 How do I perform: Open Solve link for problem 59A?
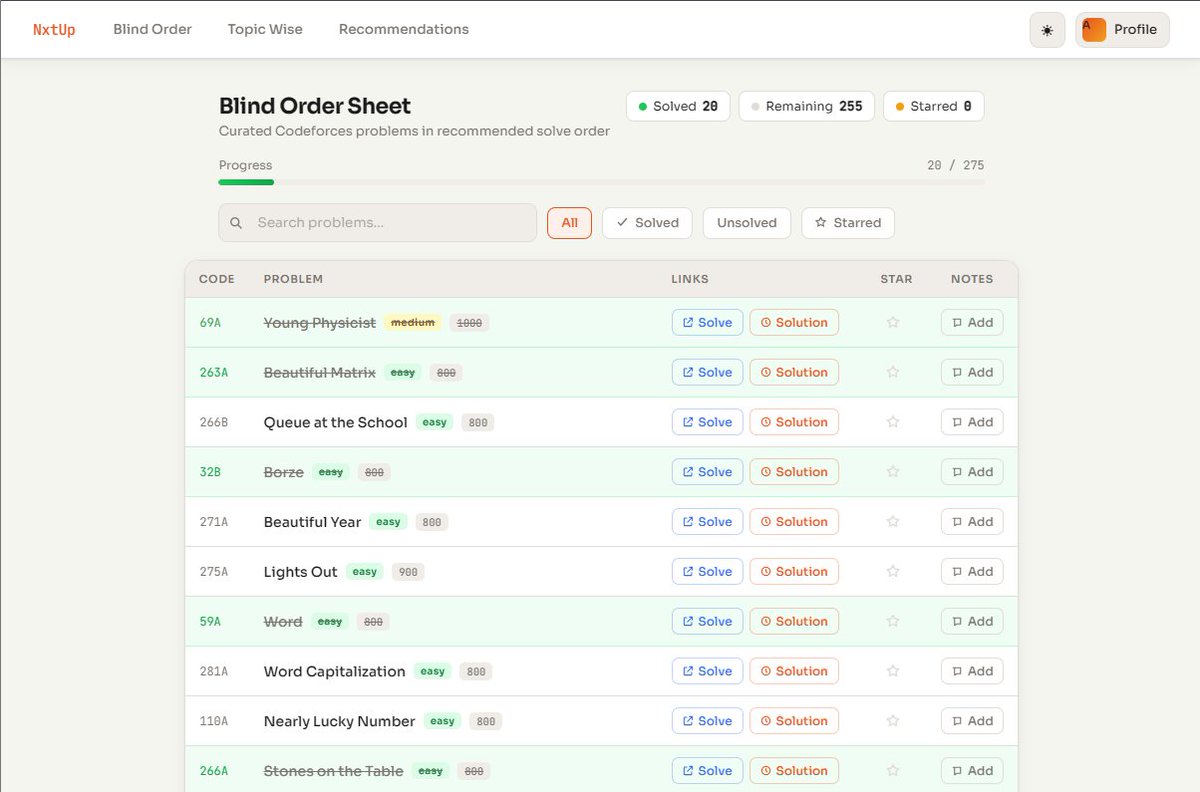(707, 621)
